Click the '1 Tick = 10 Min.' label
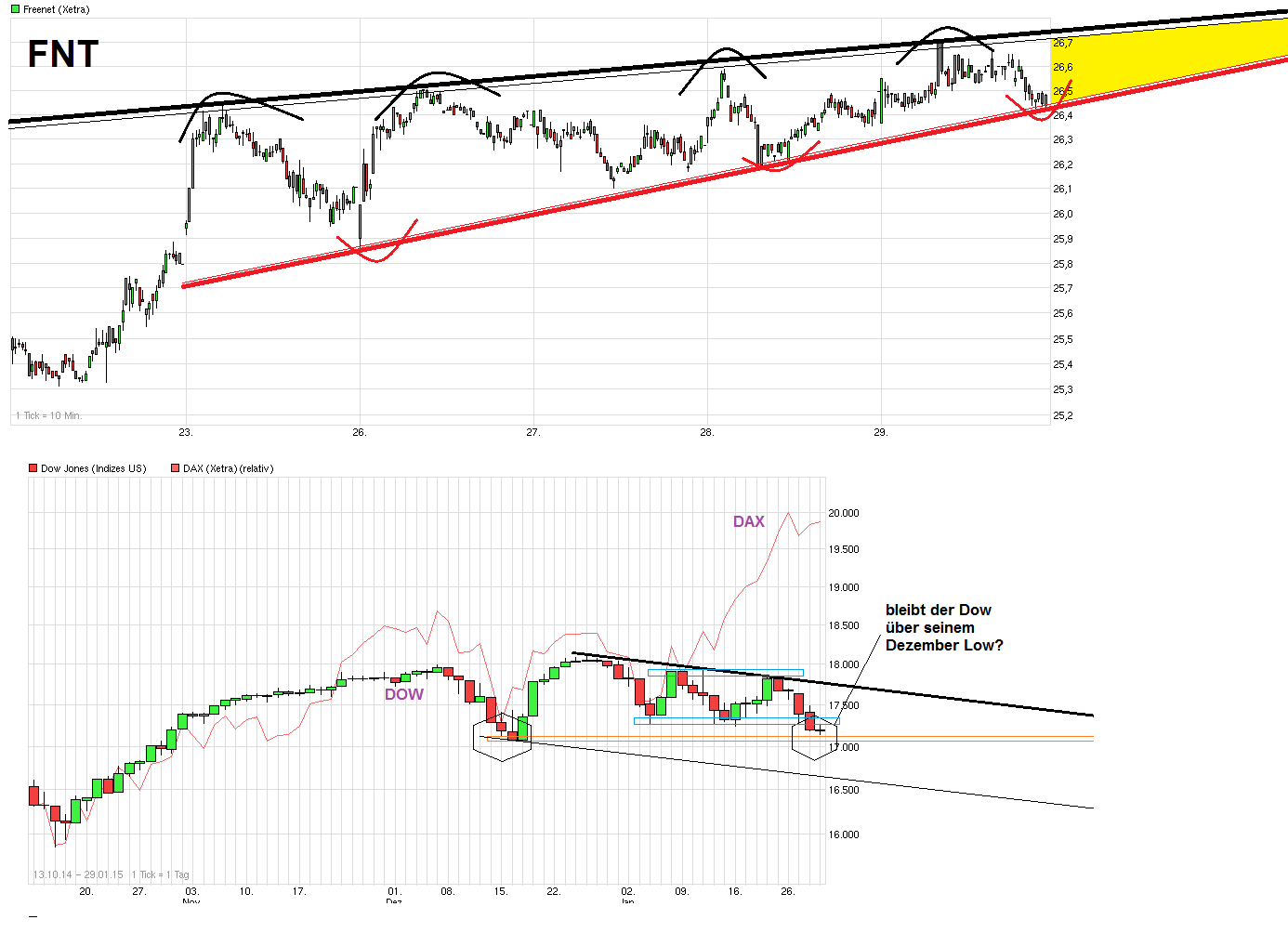1288x946 pixels. (48, 415)
